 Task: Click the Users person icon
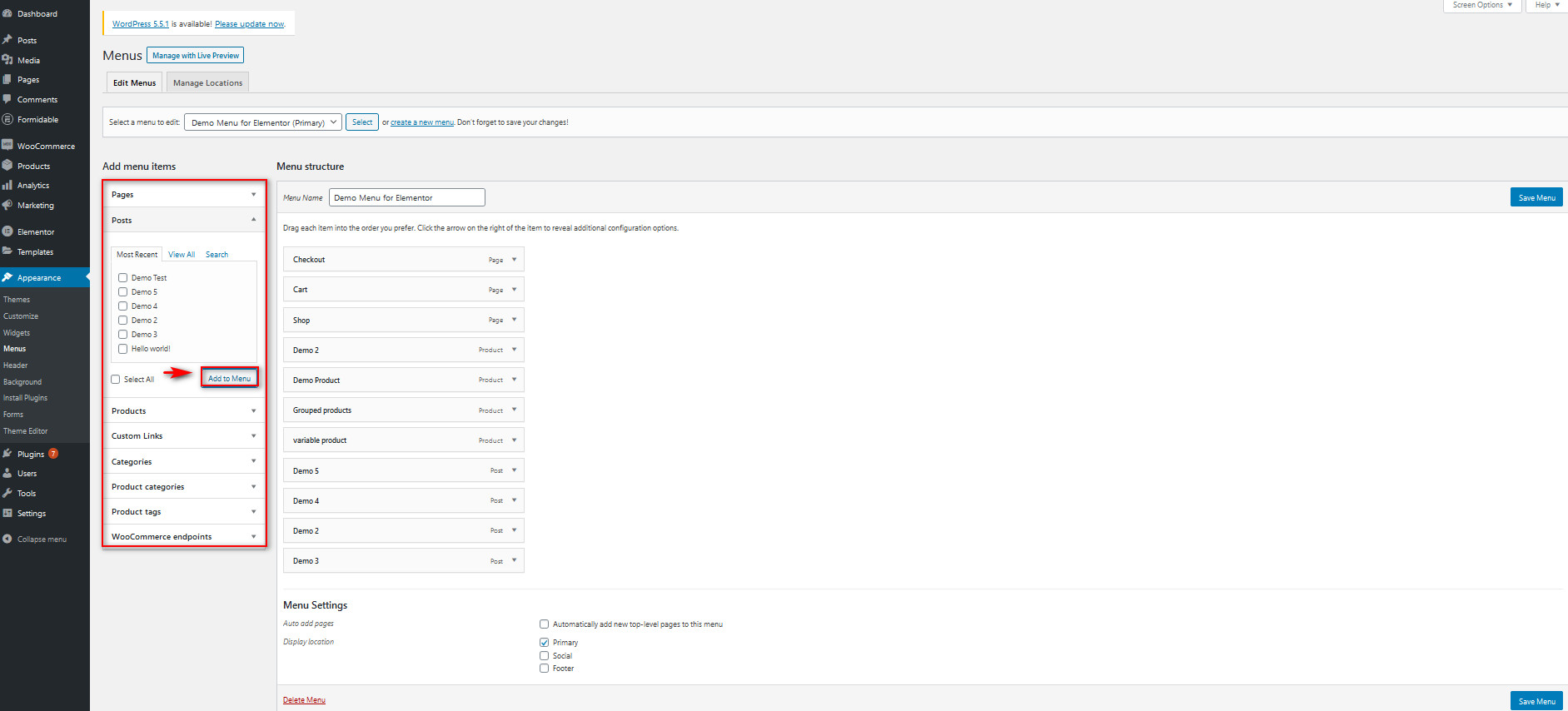(x=7, y=473)
